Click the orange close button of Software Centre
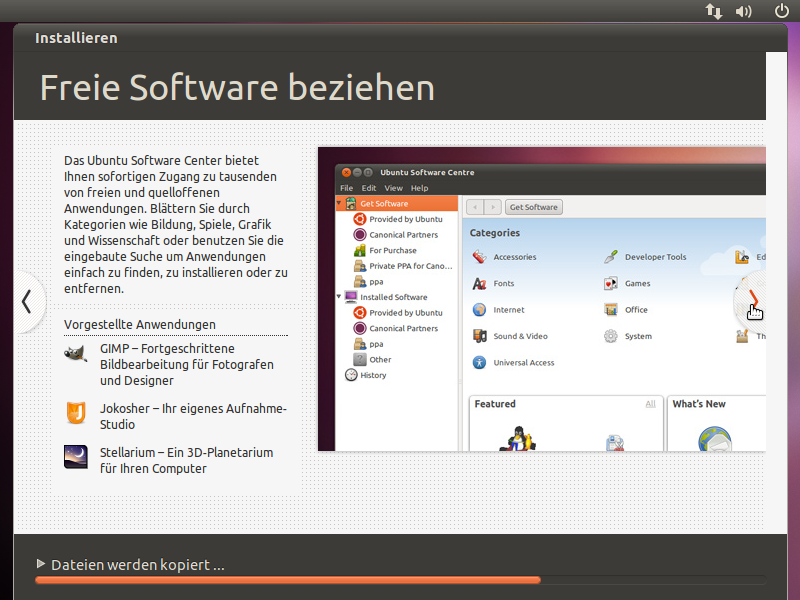Image resolution: width=800 pixels, height=600 pixels. click(x=346, y=172)
